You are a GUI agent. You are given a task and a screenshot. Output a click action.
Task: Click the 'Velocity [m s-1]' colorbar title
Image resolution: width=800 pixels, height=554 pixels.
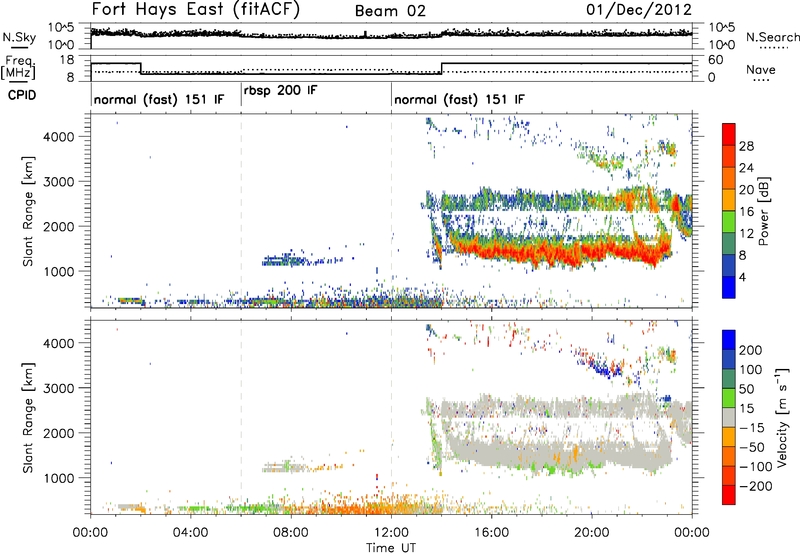pyautogui.click(x=781, y=417)
